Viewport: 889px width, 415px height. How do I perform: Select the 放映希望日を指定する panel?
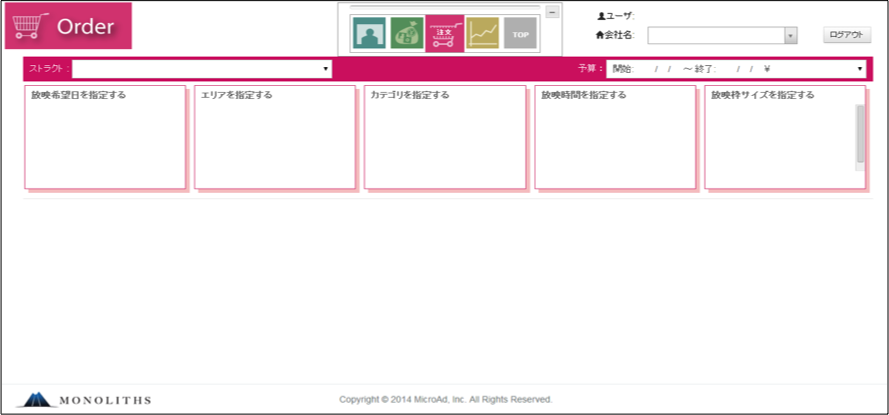coord(105,137)
